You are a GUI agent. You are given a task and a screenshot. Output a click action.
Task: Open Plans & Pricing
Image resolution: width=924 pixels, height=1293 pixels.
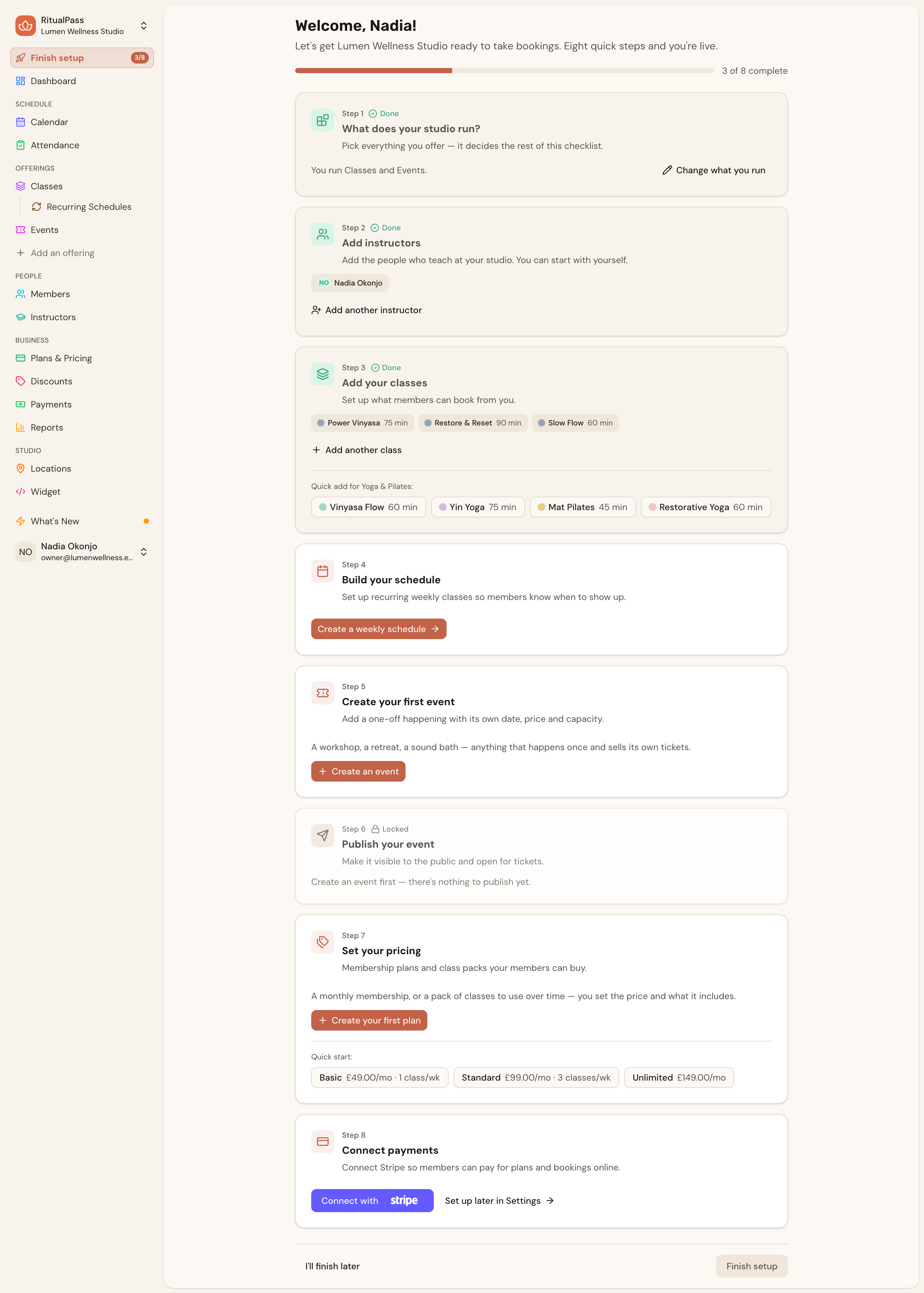pos(82,358)
